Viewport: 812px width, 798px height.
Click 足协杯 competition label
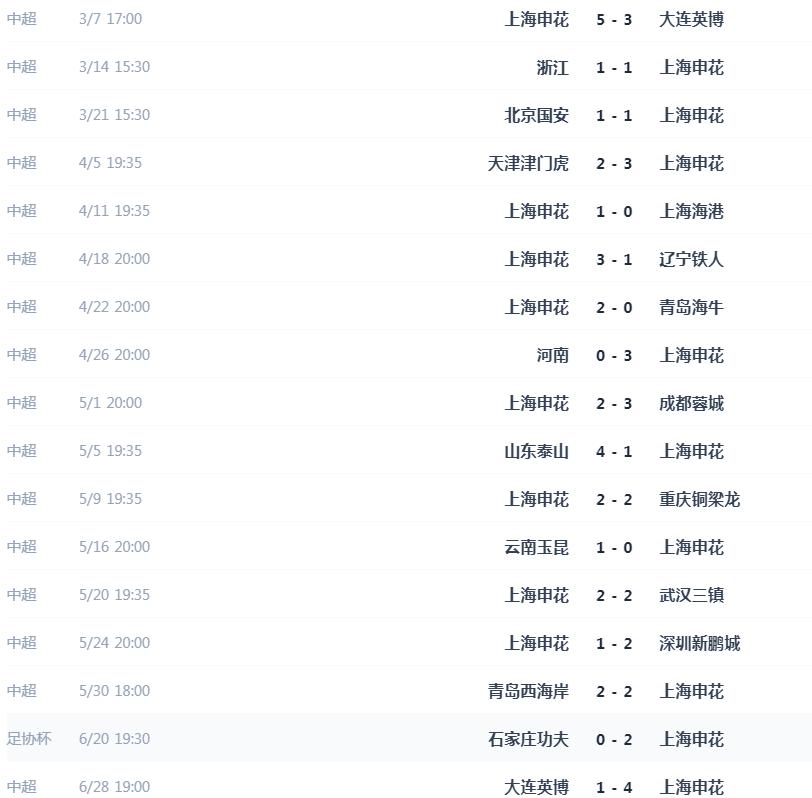tap(29, 738)
